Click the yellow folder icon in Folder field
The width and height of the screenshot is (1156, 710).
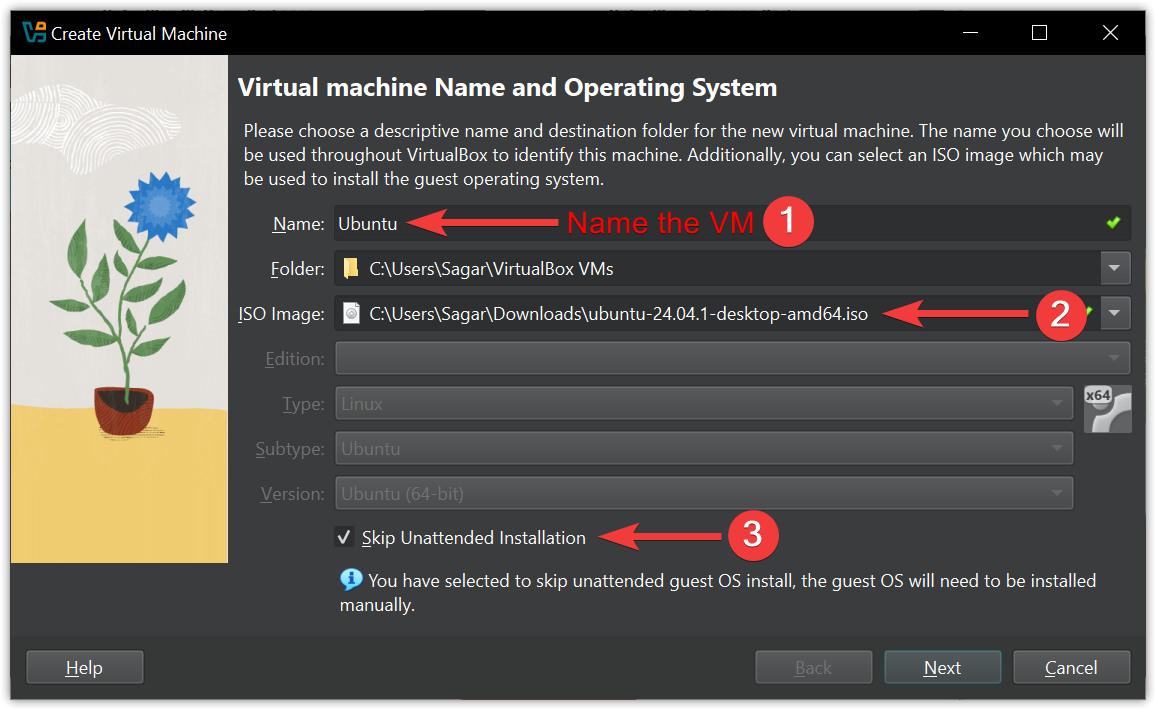click(351, 268)
